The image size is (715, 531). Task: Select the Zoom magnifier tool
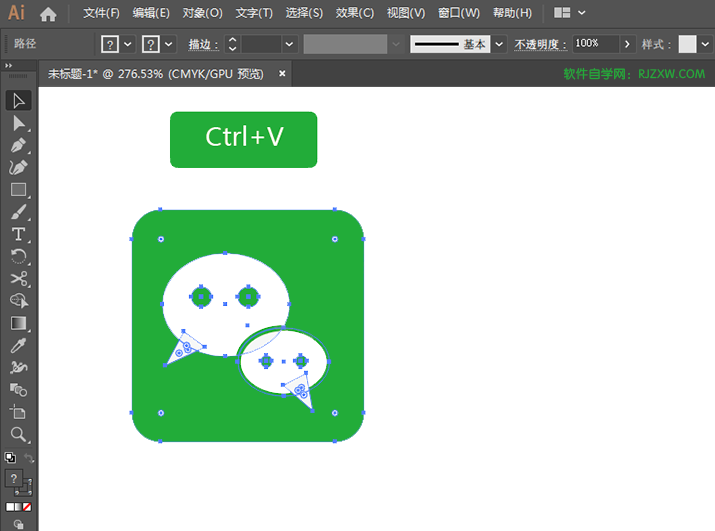tap(18, 434)
